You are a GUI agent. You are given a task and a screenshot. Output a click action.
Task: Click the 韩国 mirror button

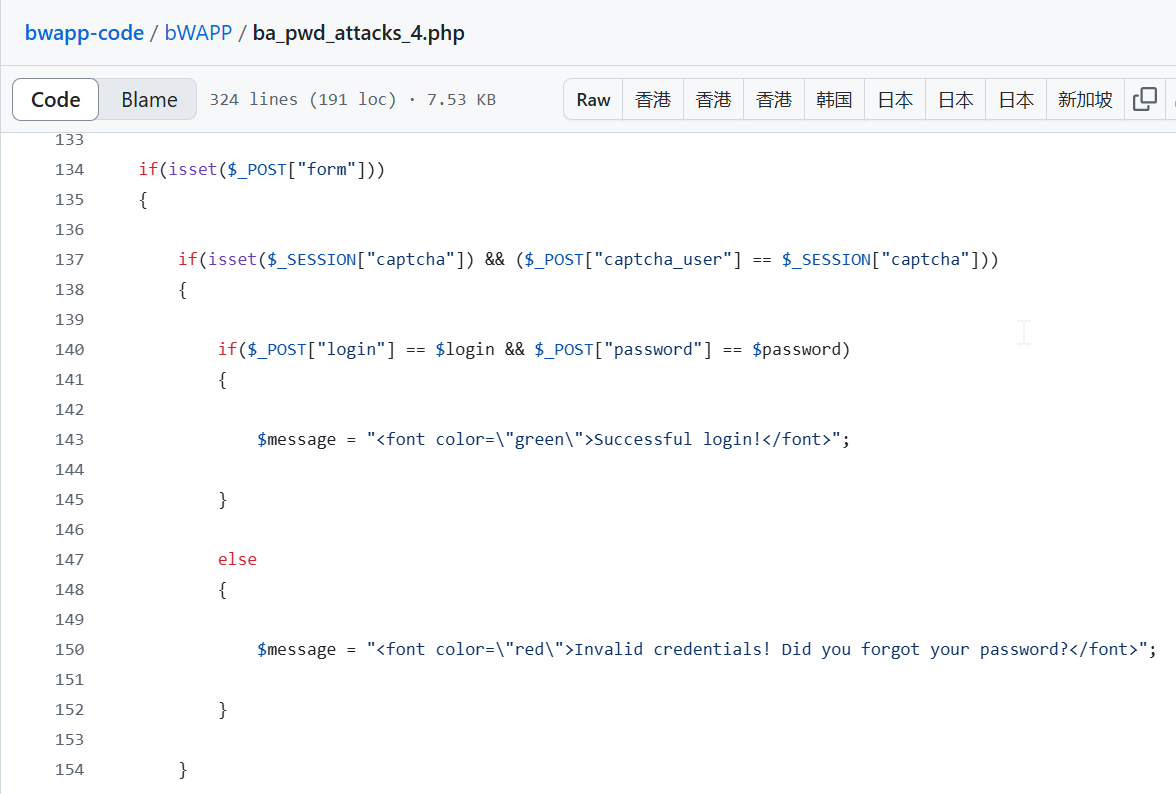pos(834,99)
